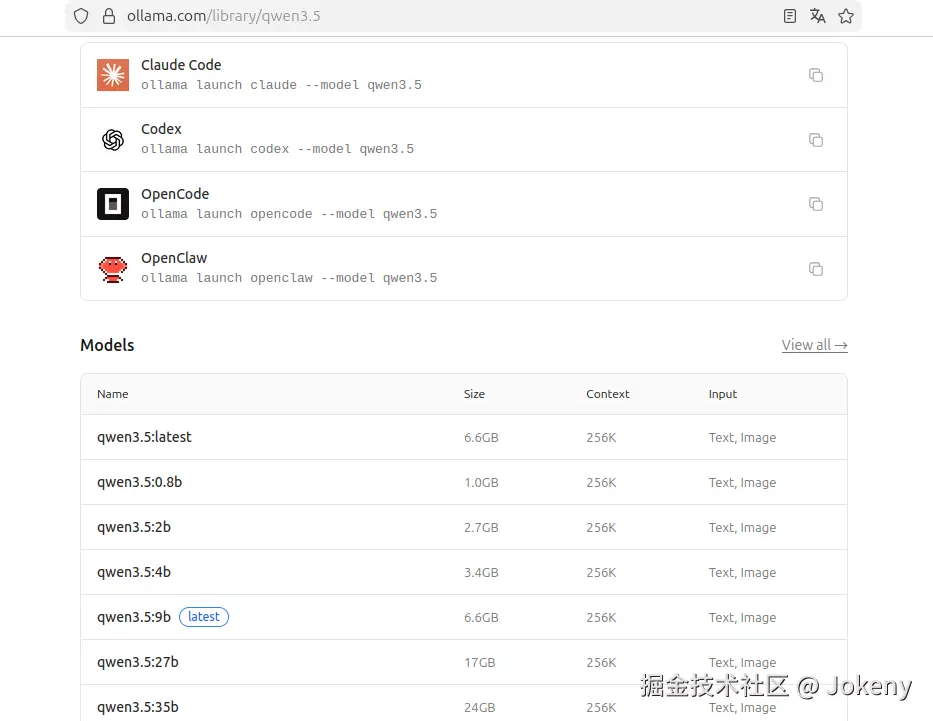Click 256K context in qwen3.5:0.8b row

[601, 482]
